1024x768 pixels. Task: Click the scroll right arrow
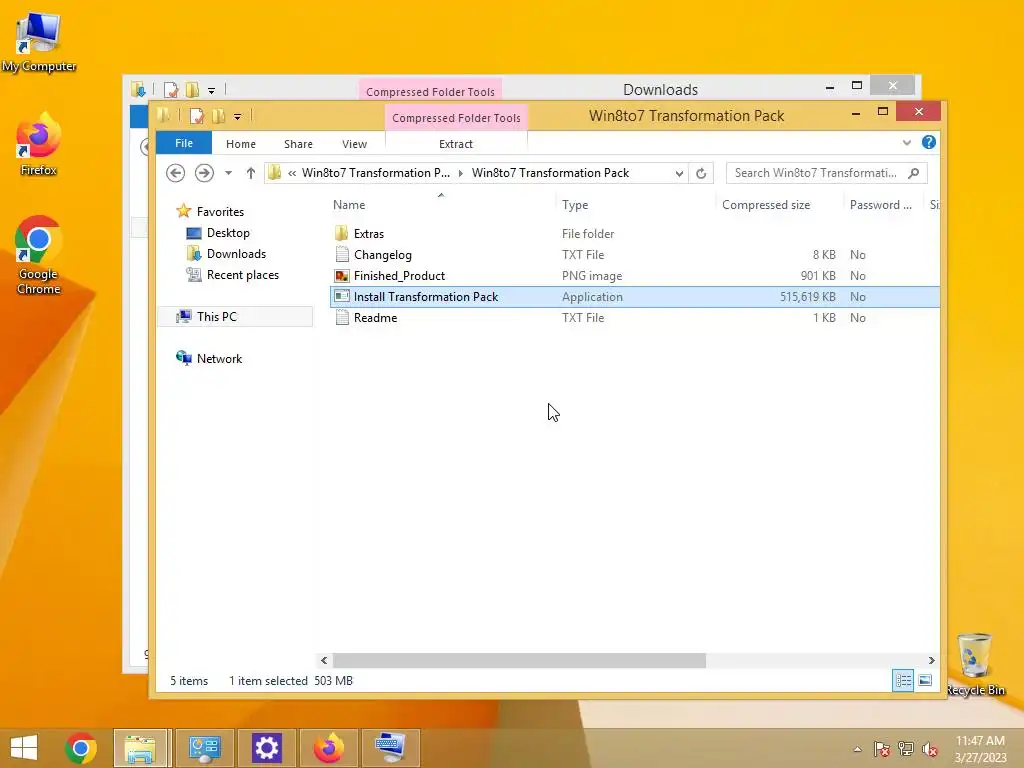coord(932,660)
